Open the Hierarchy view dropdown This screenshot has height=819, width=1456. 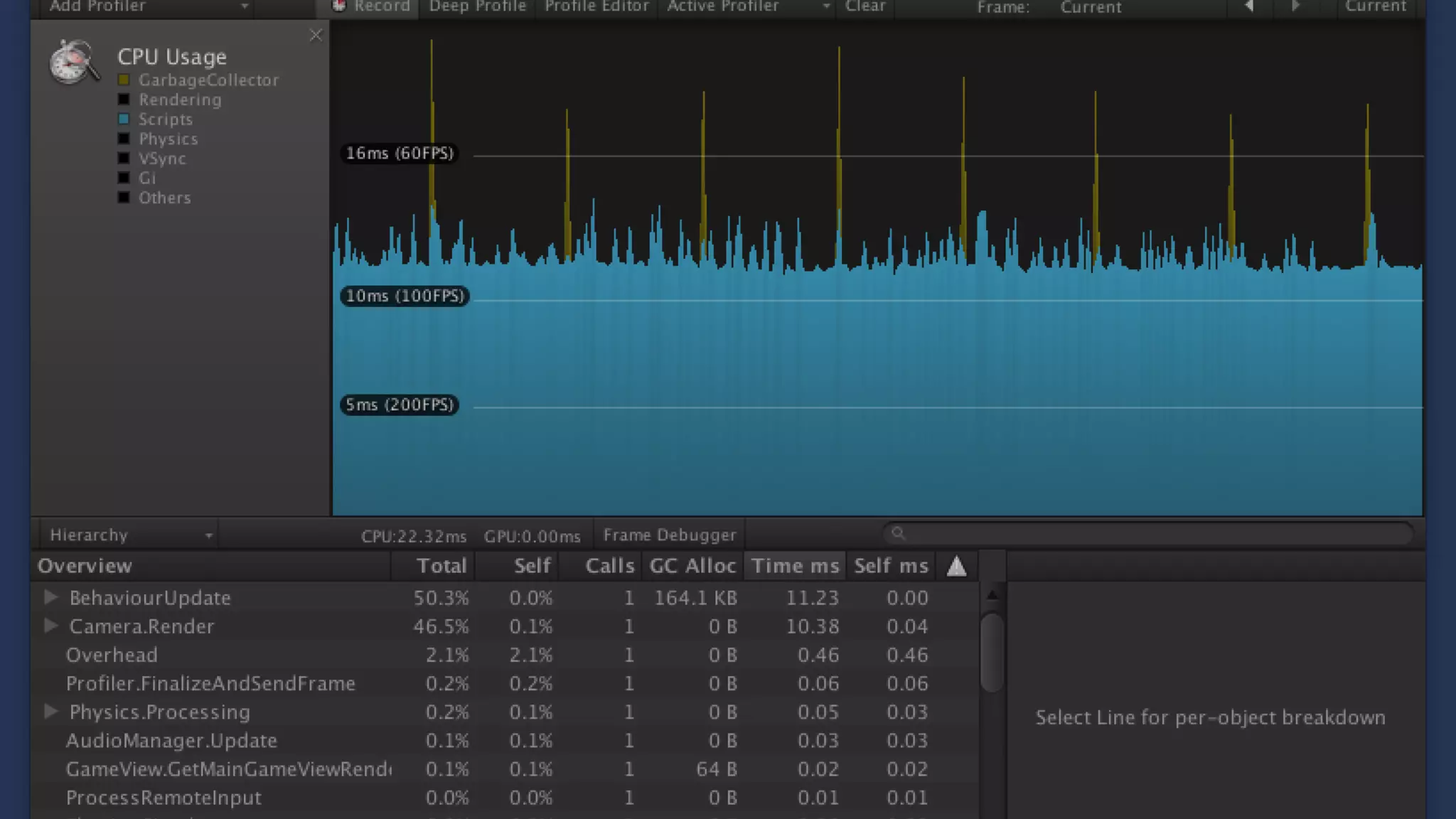point(129,535)
